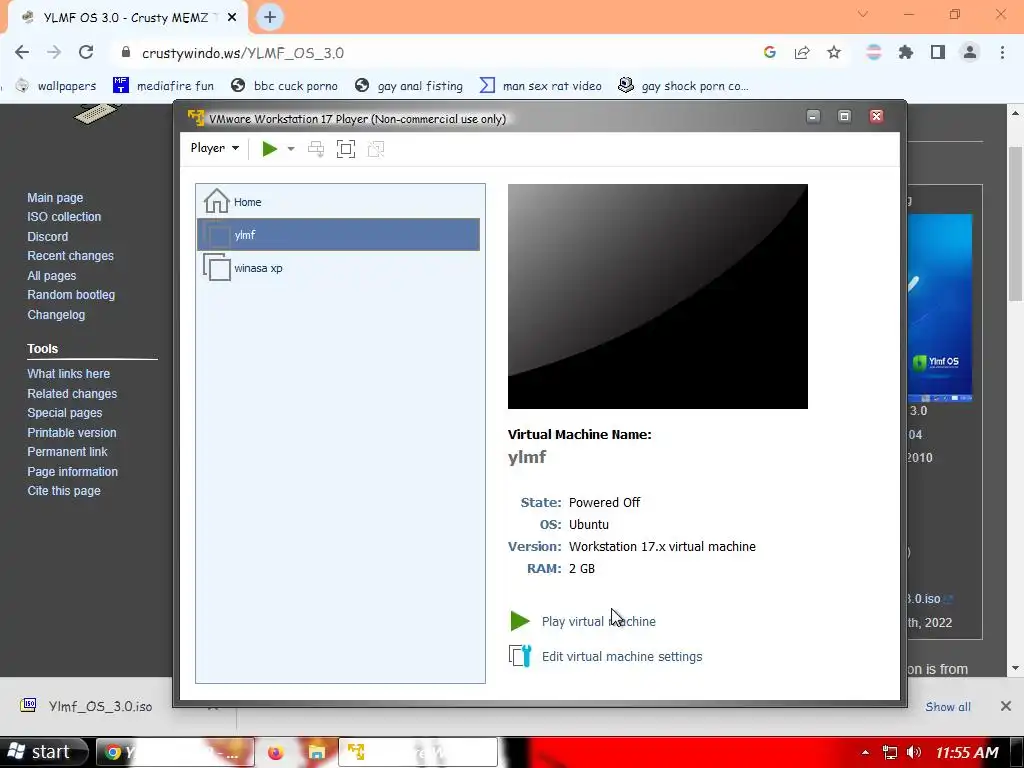
Task: Click Show all downloads
Action: click(948, 707)
